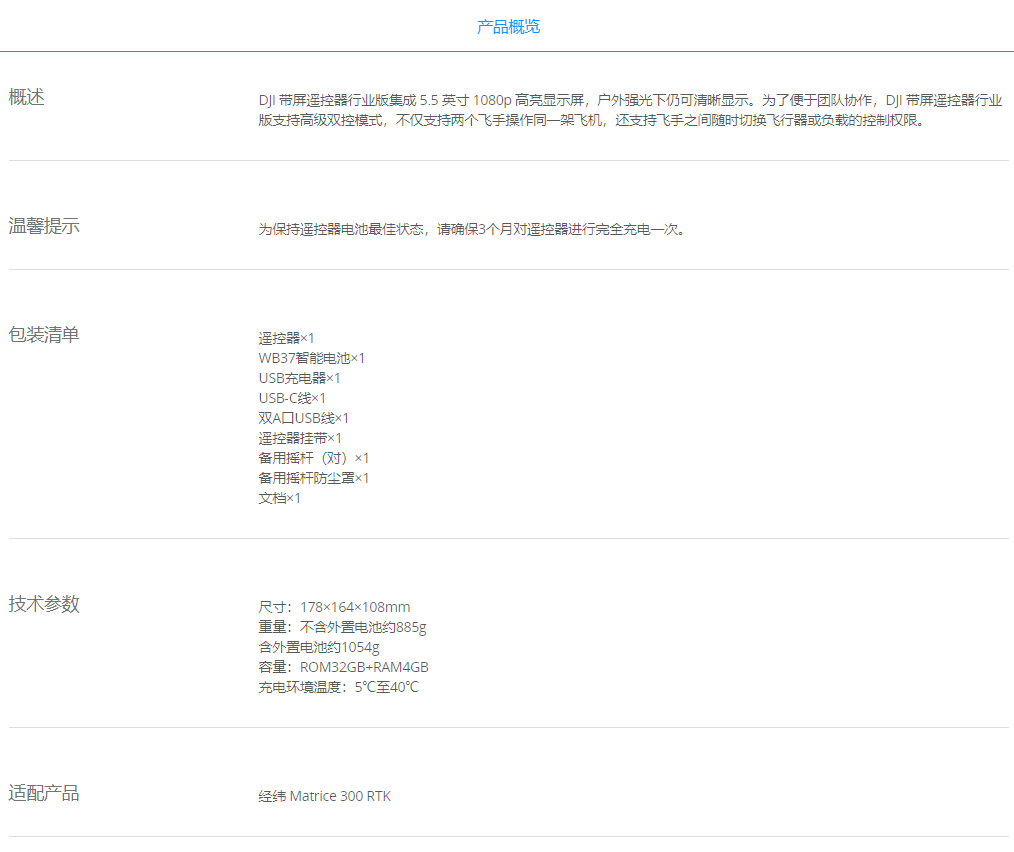
Task: Click the 备用摇杆（对）×1 entry
Action: [x=313, y=458]
